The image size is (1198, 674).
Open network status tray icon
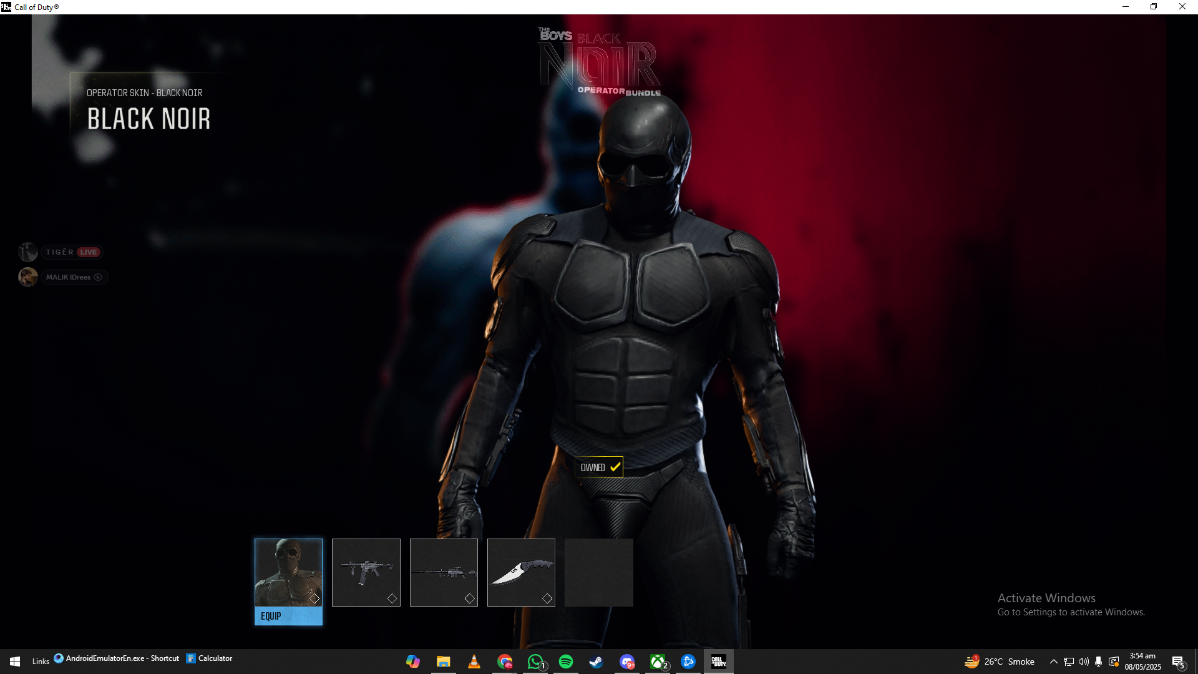[1069, 662]
